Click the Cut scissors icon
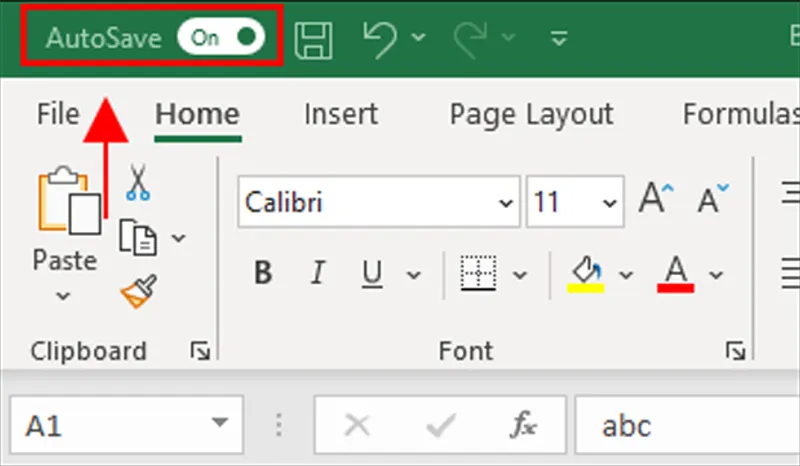800x466 pixels. 137,183
